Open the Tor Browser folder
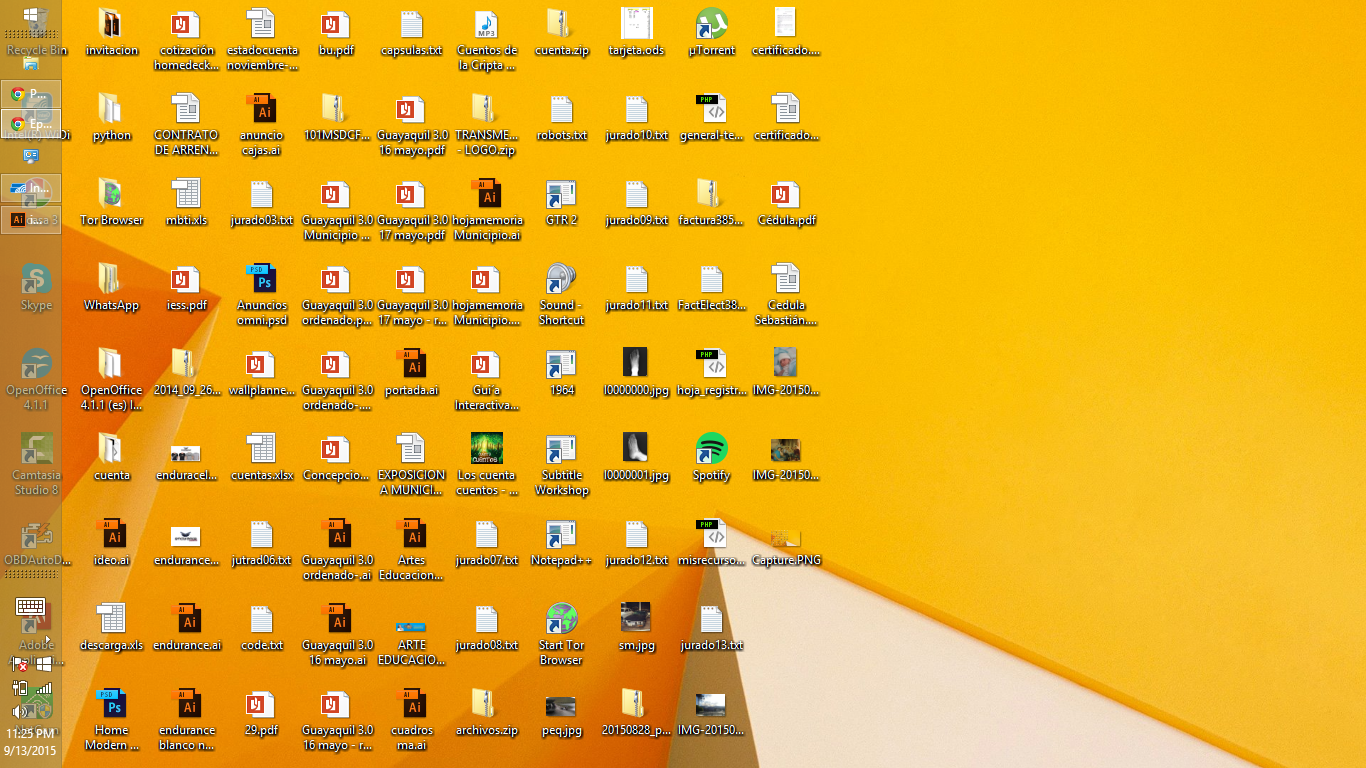This screenshot has width=1366, height=768. coord(112,201)
